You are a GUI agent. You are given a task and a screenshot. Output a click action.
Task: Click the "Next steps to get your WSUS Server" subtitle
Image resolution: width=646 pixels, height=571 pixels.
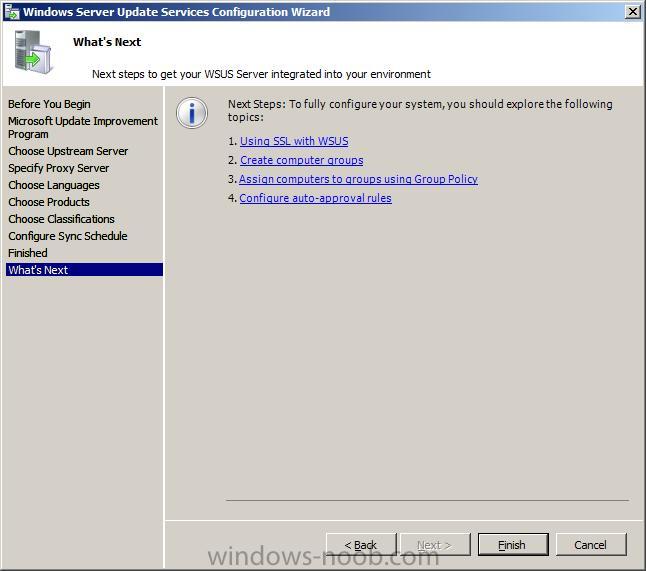tap(261, 74)
